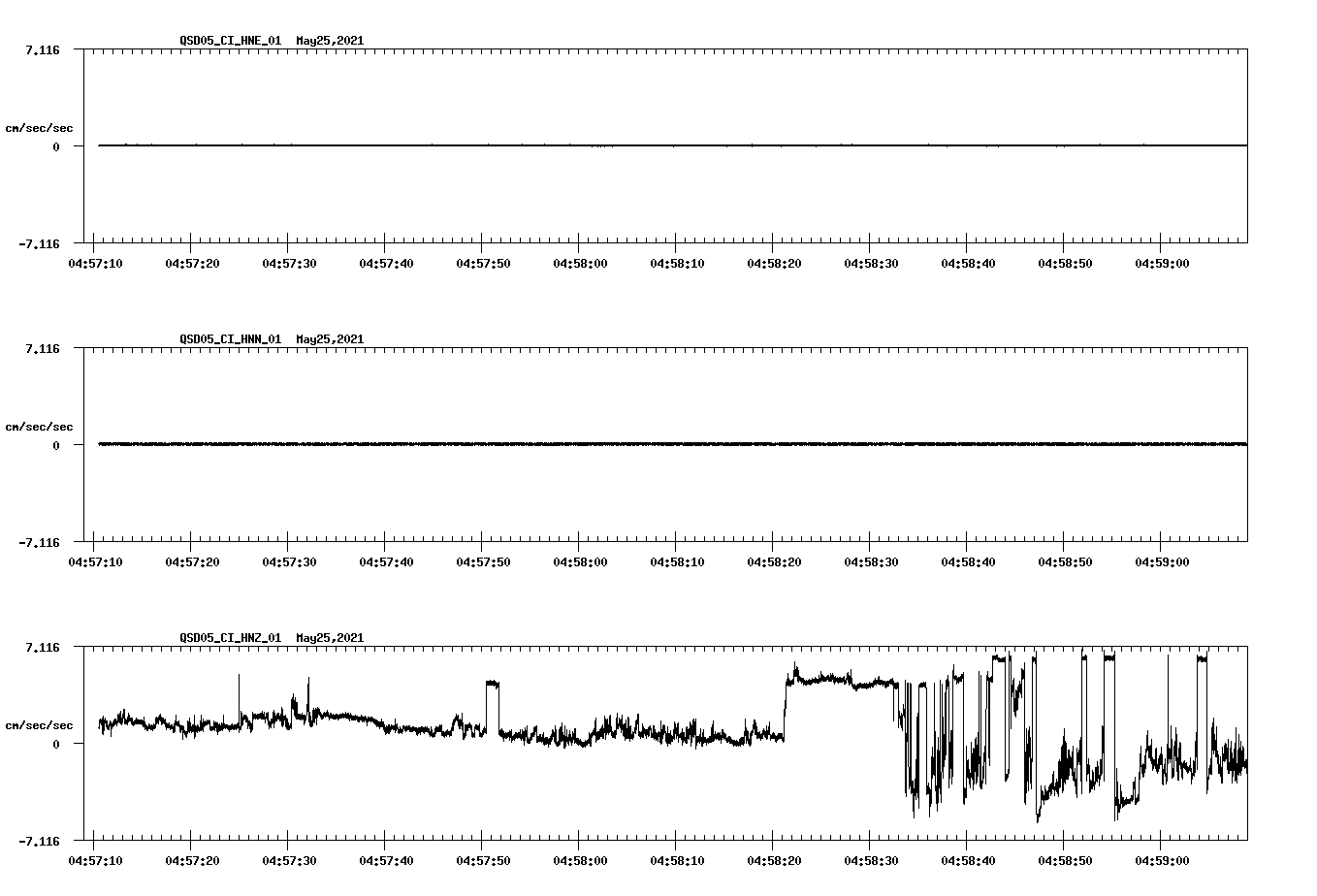
Task: Click the 0 amplitude label on HNZ plot
Action: [x=58, y=745]
